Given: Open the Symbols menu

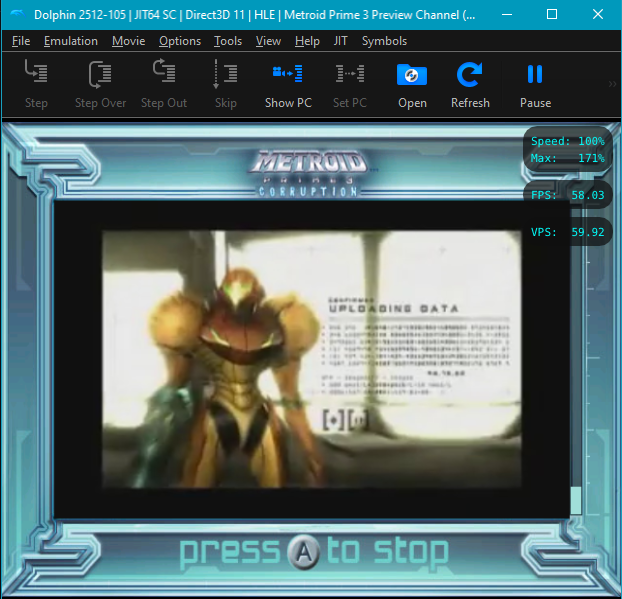Looking at the screenshot, I should click(384, 41).
